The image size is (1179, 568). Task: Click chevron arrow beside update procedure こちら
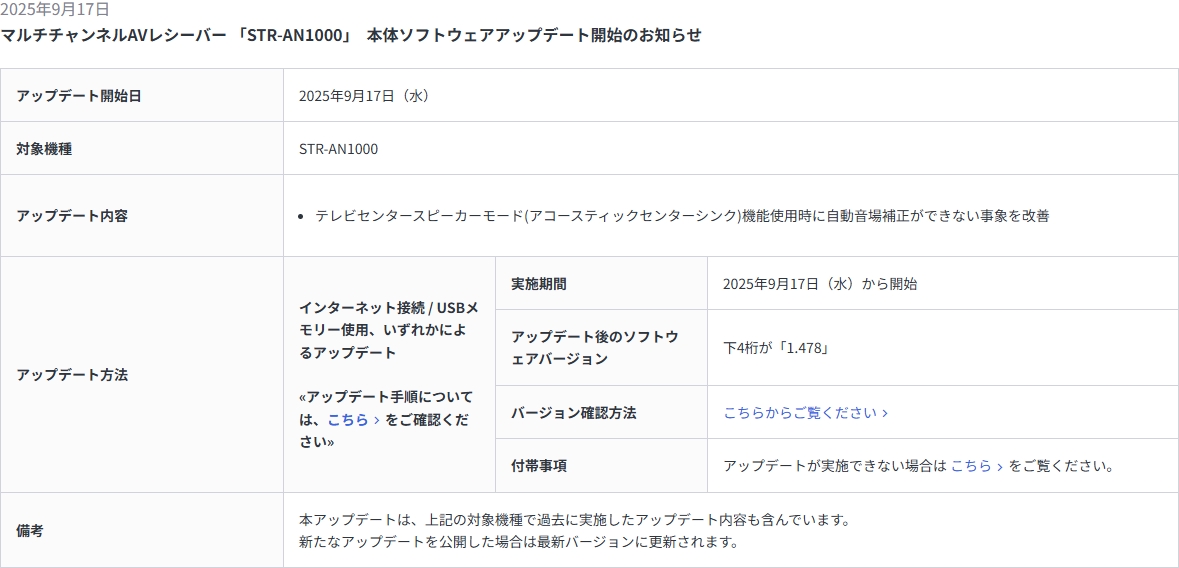pyautogui.click(x=375, y=420)
